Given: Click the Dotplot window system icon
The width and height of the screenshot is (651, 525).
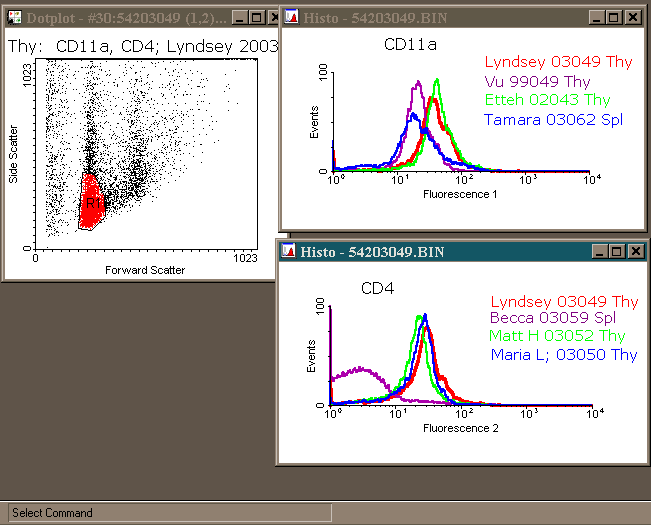Looking at the screenshot, I should (x=14, y=18).
